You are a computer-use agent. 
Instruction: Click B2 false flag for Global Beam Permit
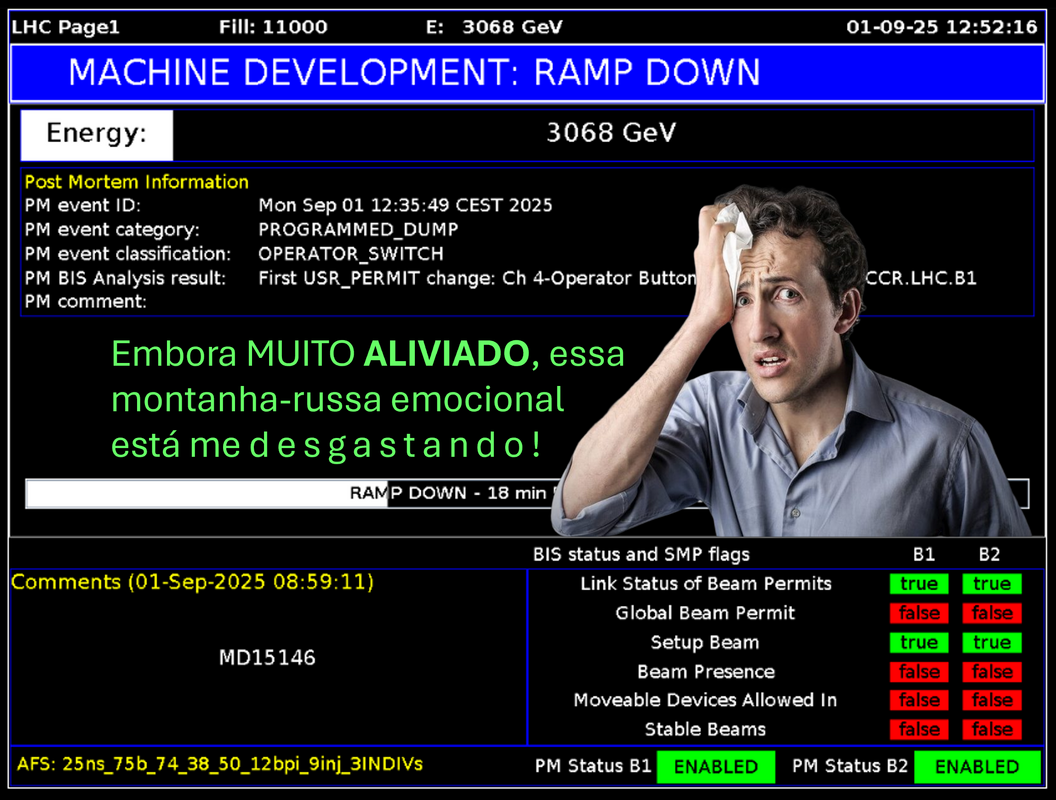click(x=992, y=613)
